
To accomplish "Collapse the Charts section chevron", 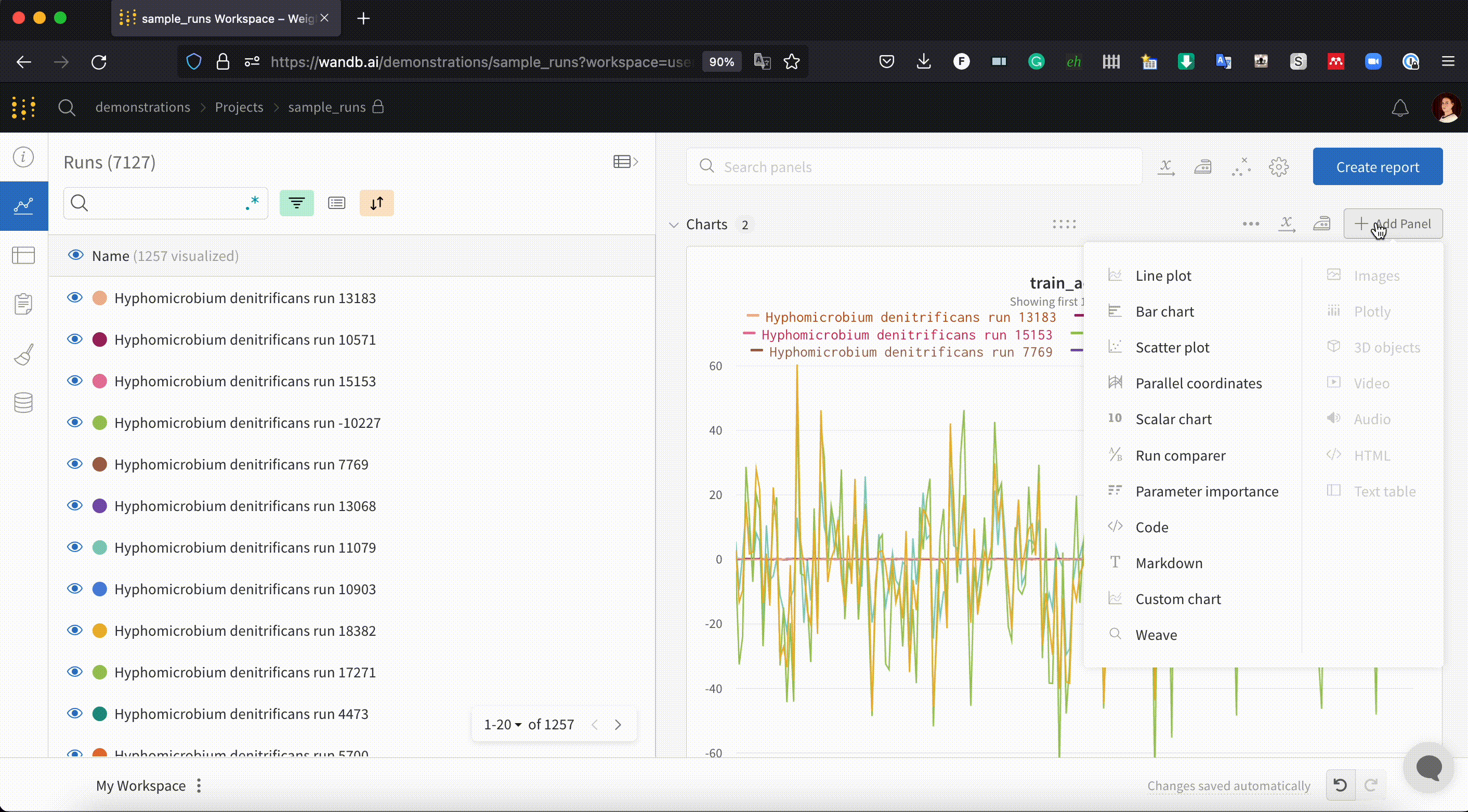I will 674,225.
